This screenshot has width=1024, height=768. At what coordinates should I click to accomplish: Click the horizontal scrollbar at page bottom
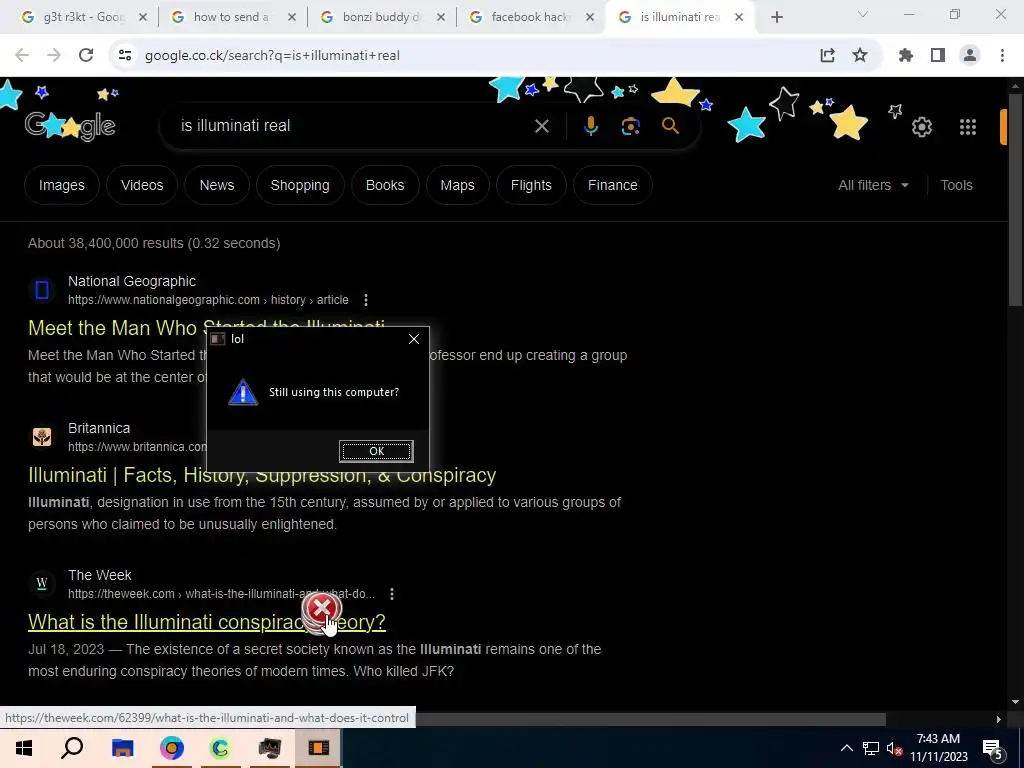point(650,719)
